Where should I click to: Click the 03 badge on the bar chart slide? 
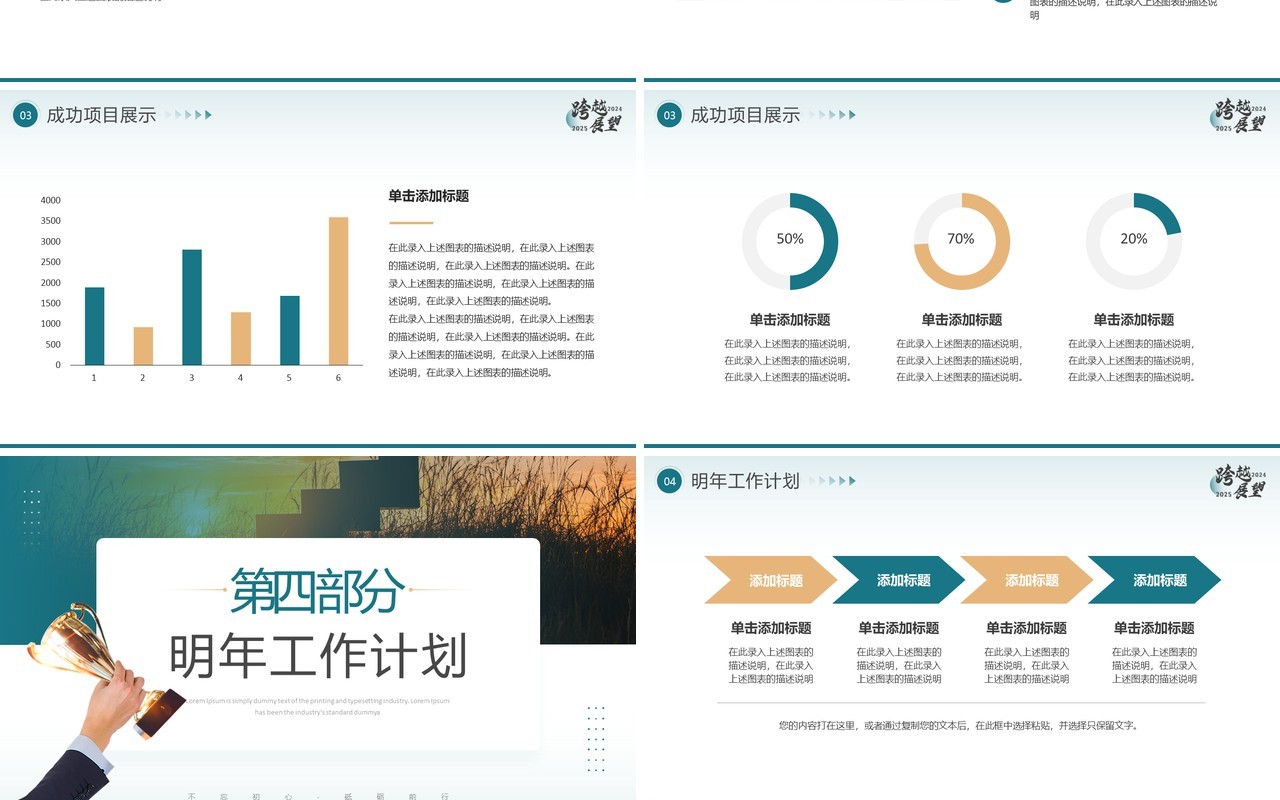click(x=25, y=115)
